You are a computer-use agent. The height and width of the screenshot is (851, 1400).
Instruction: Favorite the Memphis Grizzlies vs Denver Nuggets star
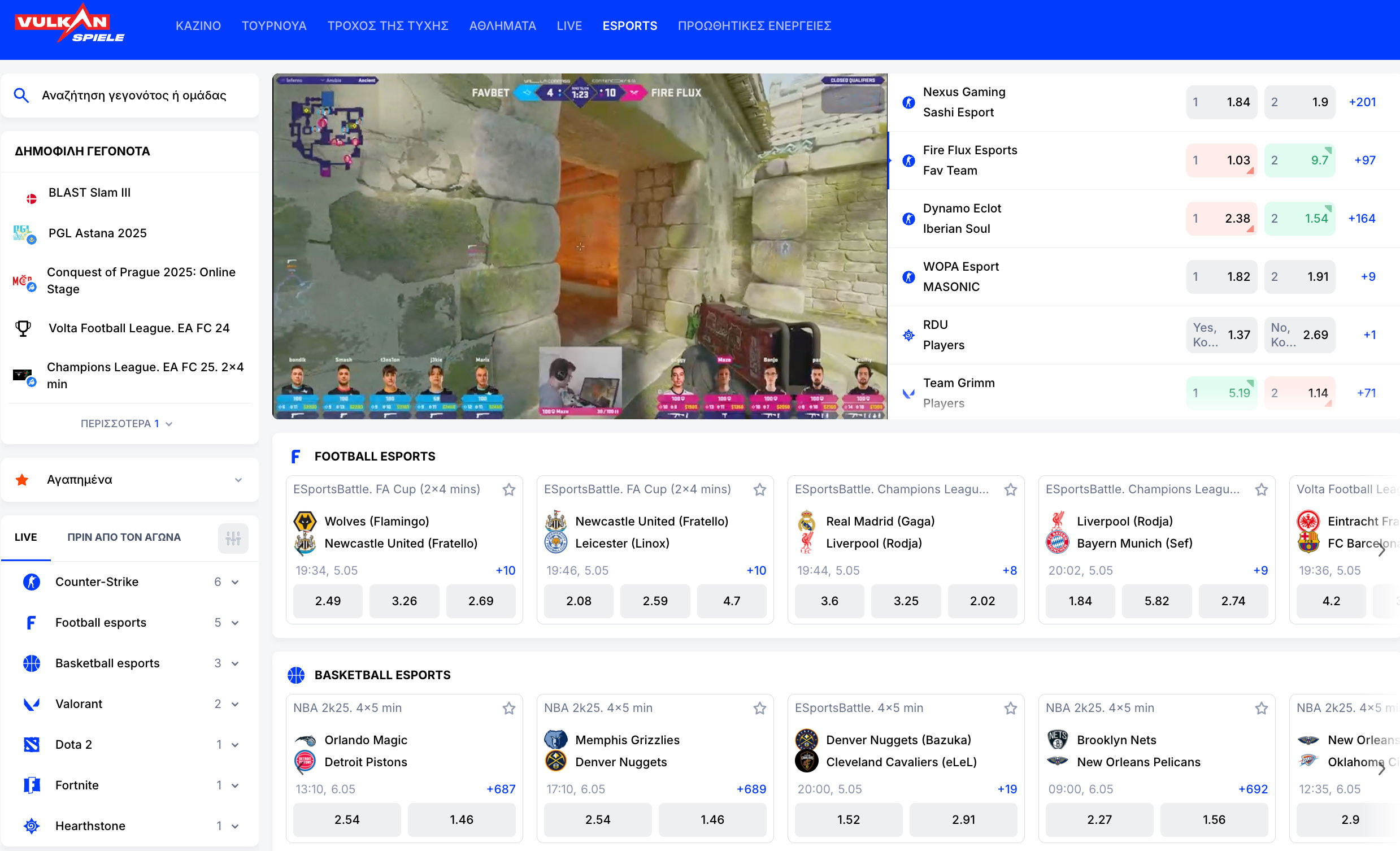760,708
